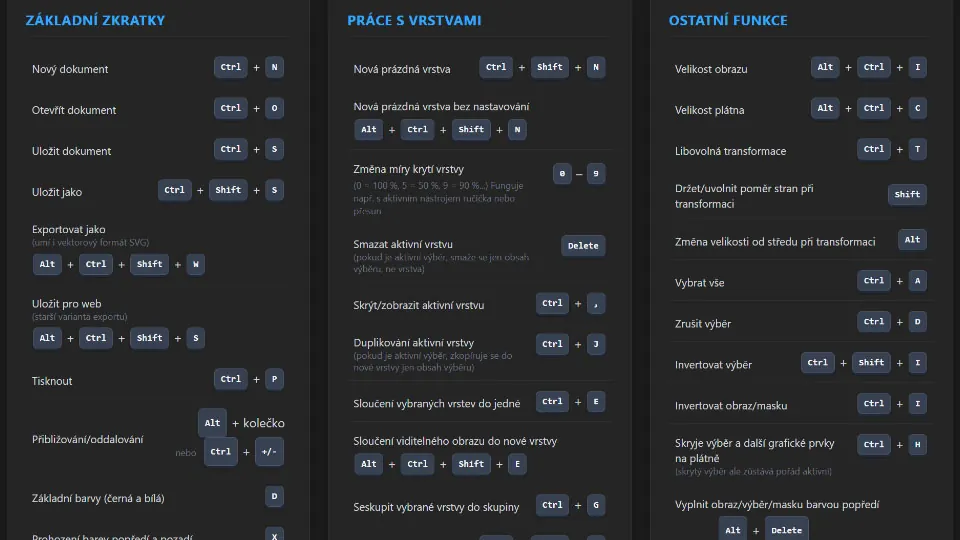
Task: Click the E key beside Sloučení vybraných vrstev
Action: [596, 402]
